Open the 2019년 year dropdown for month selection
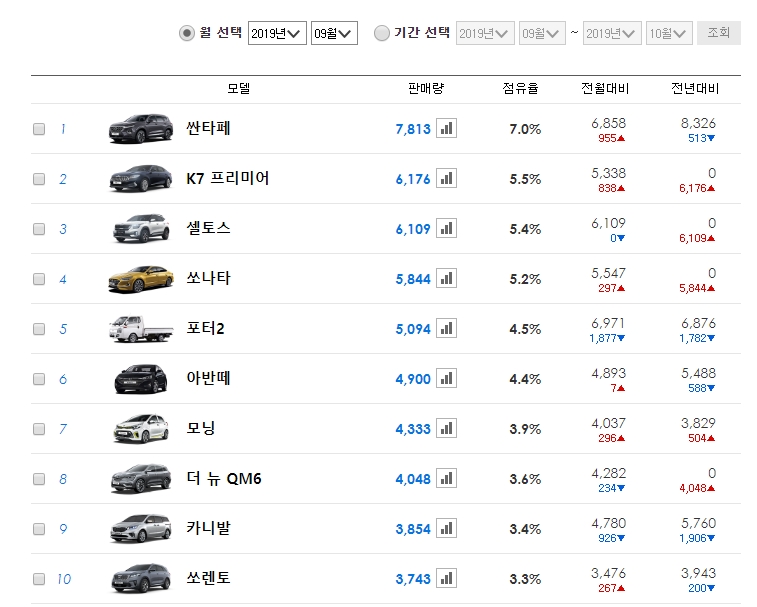 pyautogui.click(x=277, y=33)
